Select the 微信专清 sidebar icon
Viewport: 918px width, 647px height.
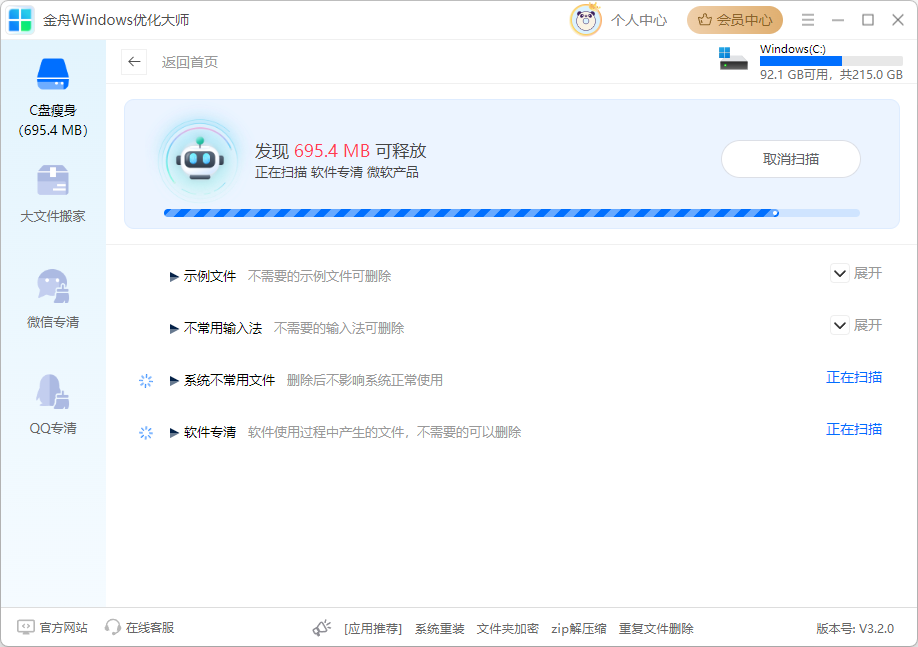53,287
